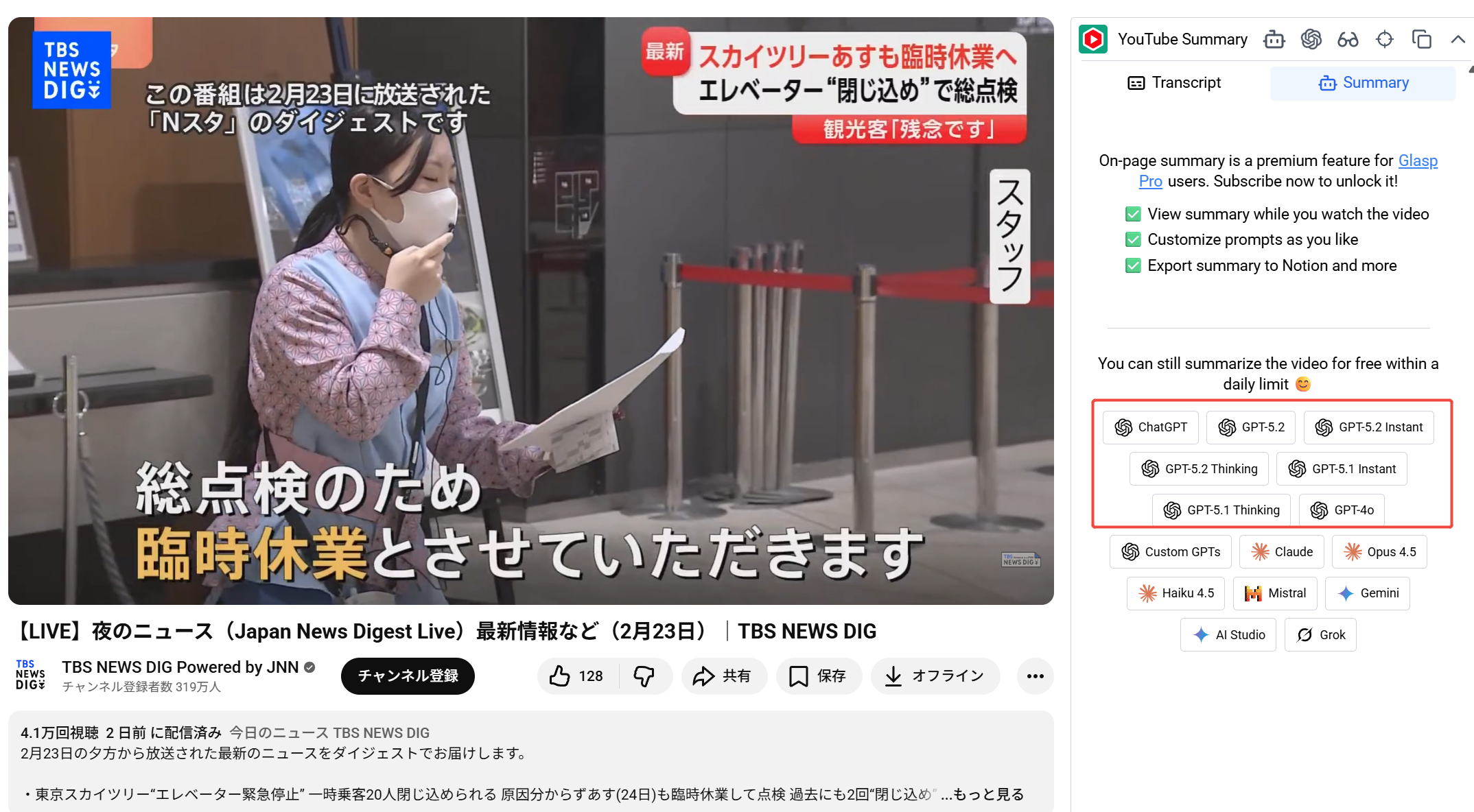Open the Glasp Pro subscription link
This screenshot has height=812, width=1474.
tap(1418, 160)
